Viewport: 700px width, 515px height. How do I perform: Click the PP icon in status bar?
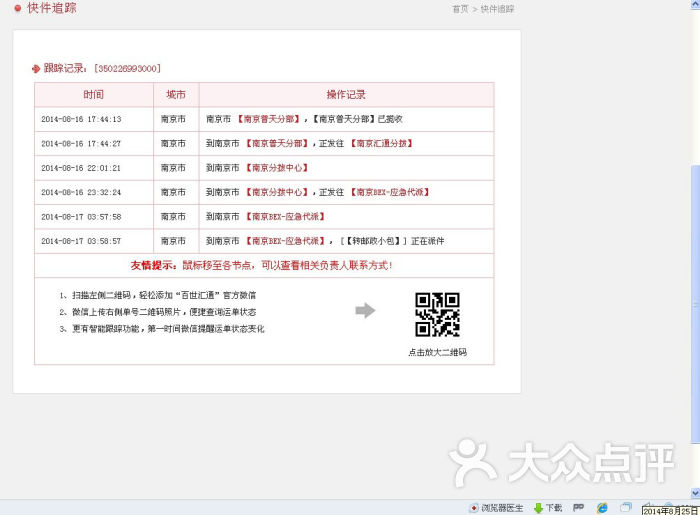(x=579, y=507)
